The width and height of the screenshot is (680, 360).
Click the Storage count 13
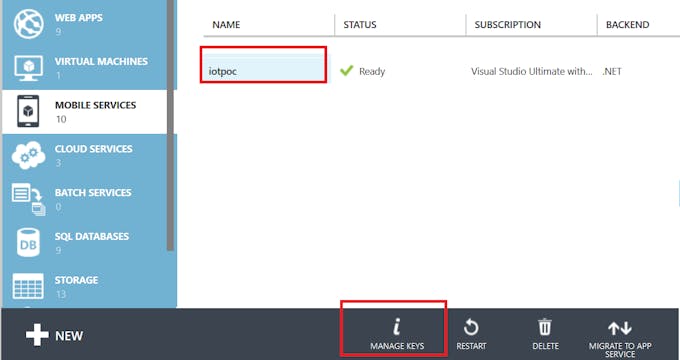tap(61, 294)
